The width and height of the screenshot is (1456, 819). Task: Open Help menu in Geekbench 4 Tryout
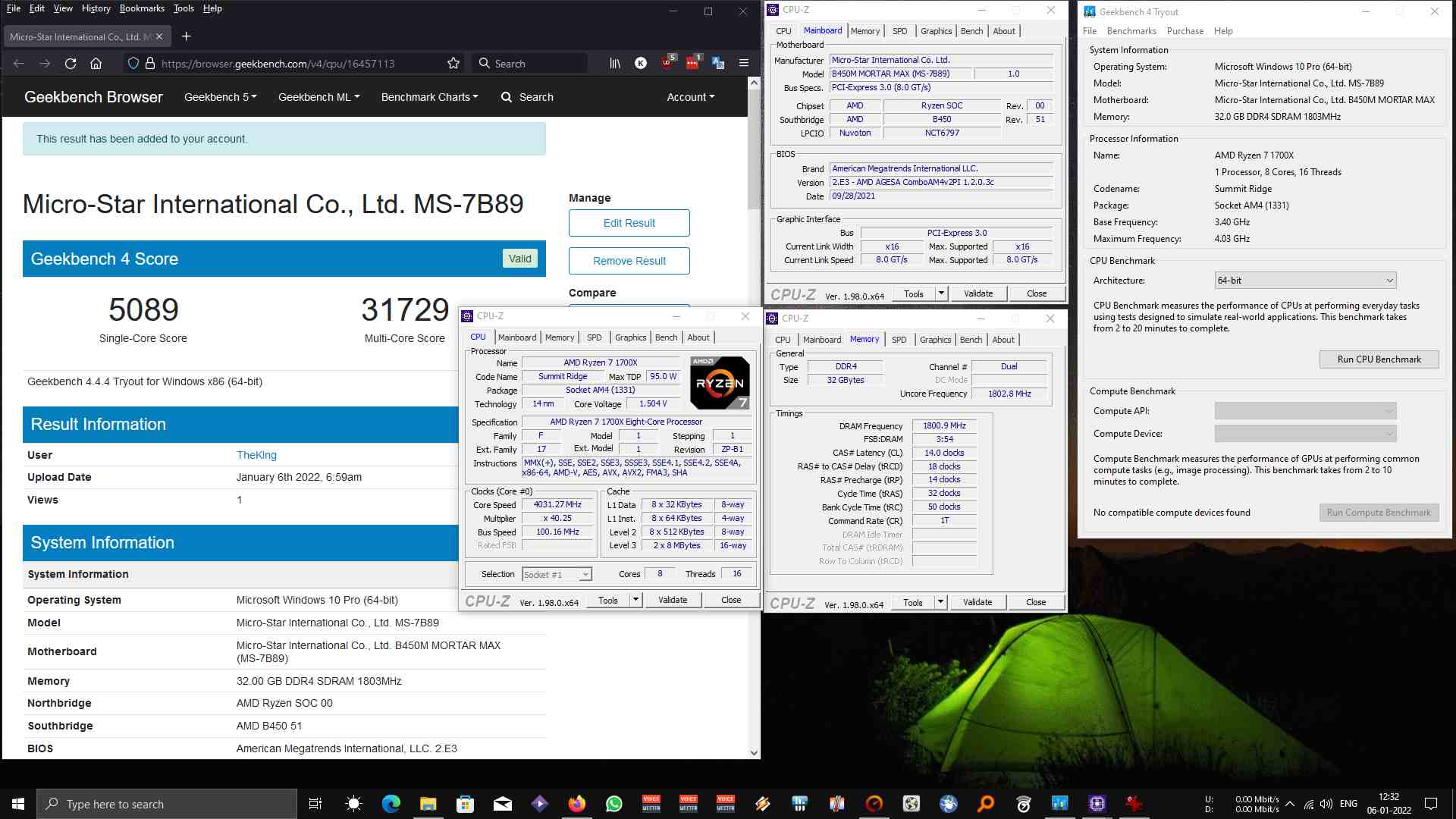pyautogui.click(x=1223, y=31)
